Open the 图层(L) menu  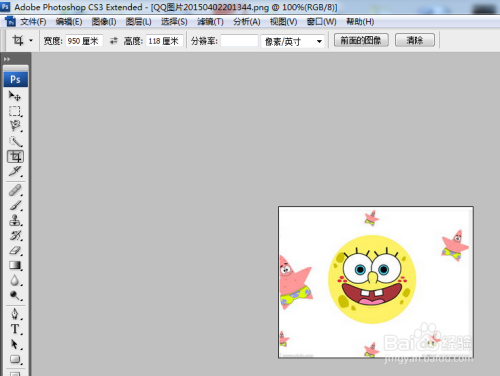[138, 22]
